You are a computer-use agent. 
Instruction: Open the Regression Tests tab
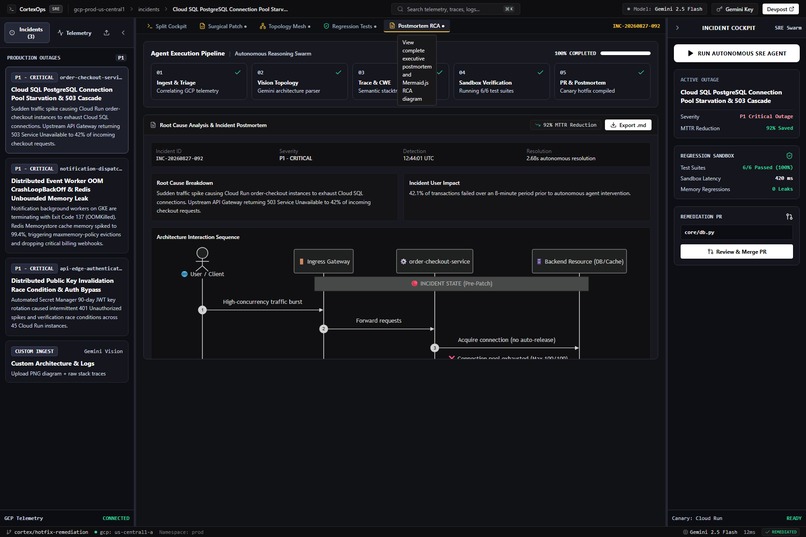pos(350,26)
